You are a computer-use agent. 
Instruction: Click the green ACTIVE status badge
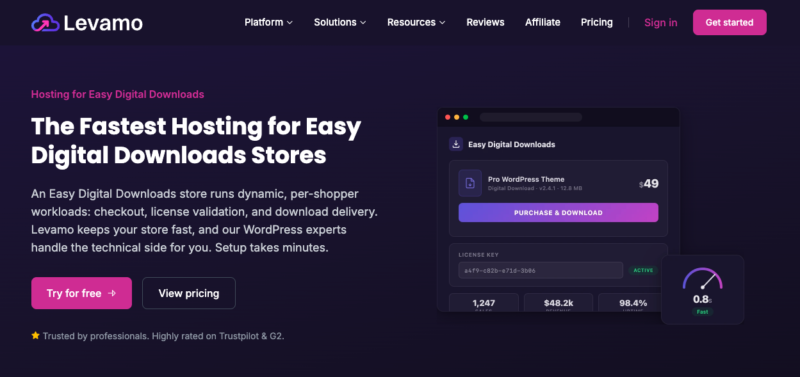[x=643, y=270]
